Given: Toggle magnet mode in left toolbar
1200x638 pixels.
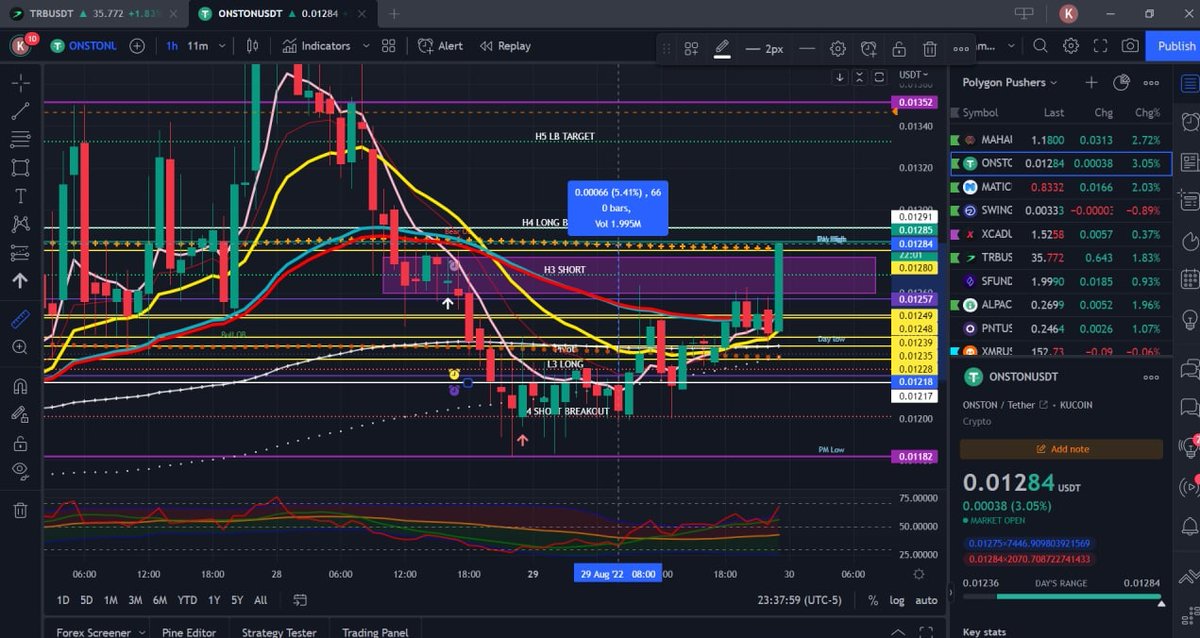Looking at the screenshot, I should pos(20,384).
